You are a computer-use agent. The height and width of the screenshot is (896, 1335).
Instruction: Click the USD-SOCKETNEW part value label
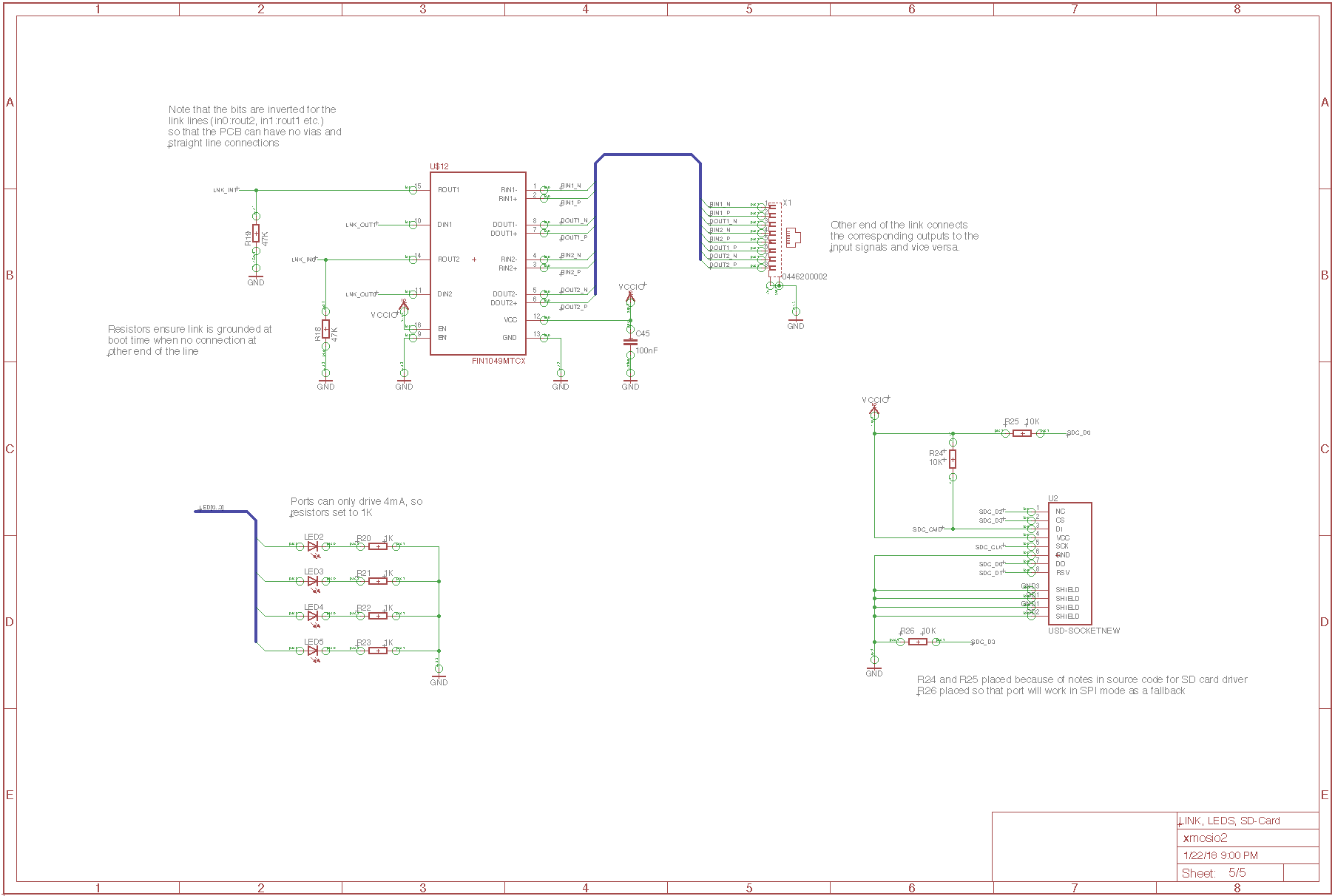pos(1084,631)
